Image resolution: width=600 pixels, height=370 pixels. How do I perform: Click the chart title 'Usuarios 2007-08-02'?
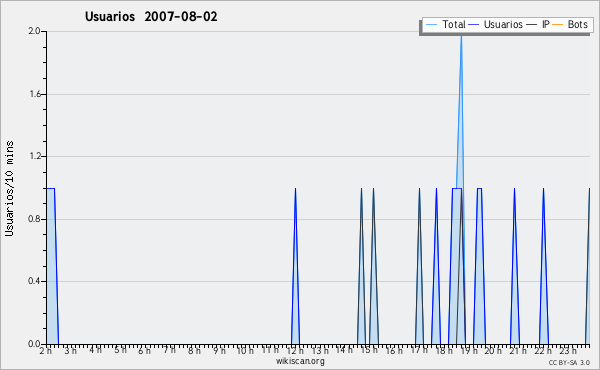pyautogui.click(x=151, y=16)
